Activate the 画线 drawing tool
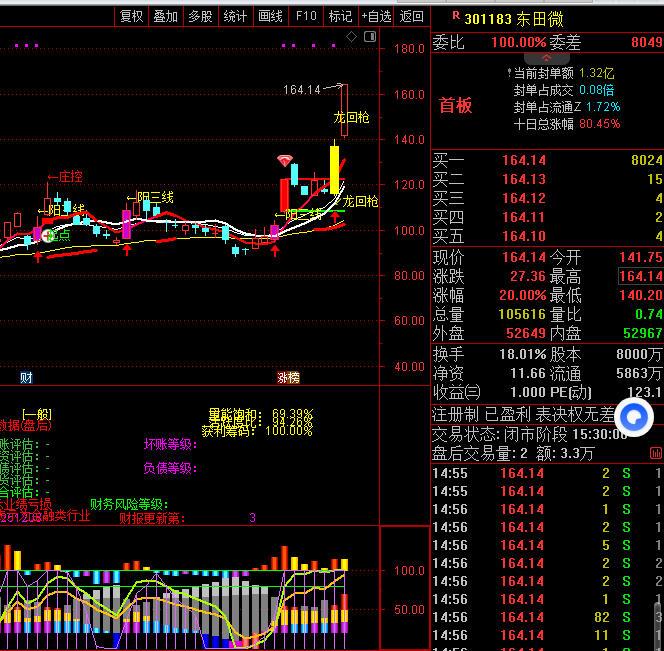 tap(270, 16)
